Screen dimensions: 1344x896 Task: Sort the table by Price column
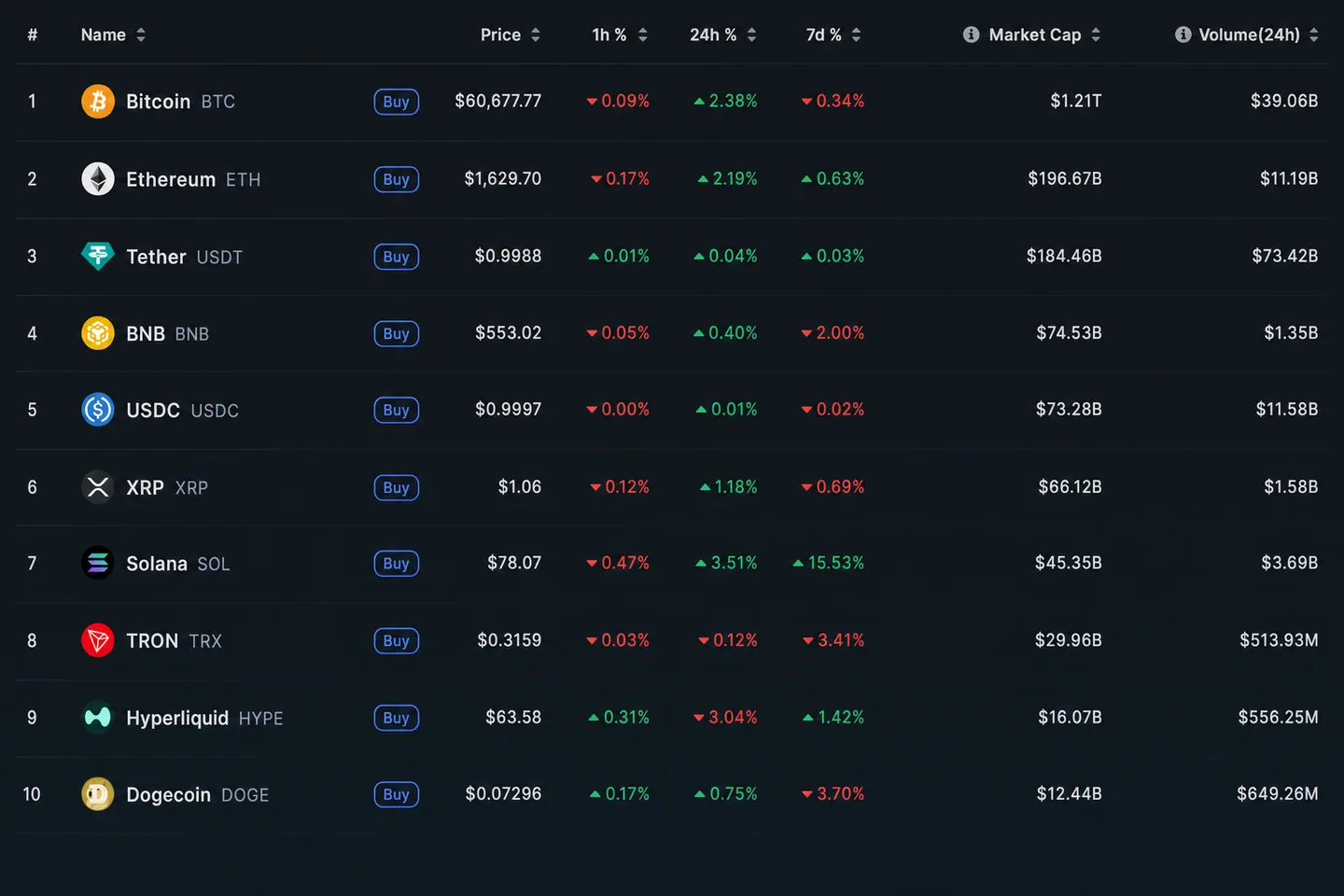(x=511, y=35)
